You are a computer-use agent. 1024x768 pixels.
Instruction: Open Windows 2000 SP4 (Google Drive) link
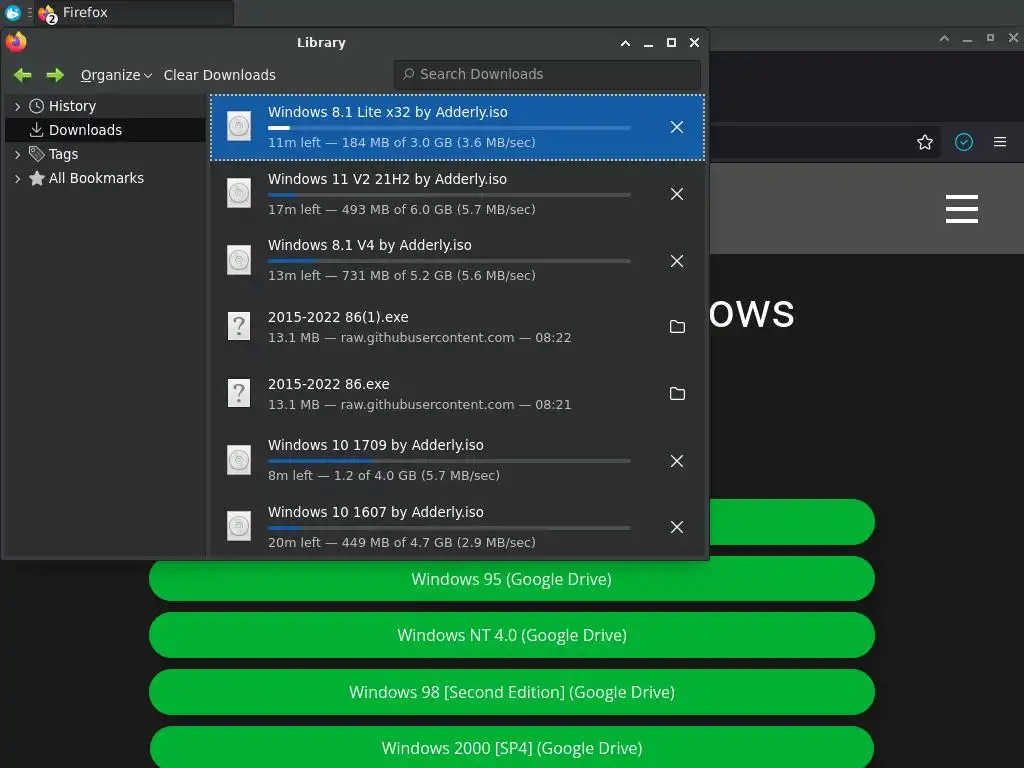[512, 748]
